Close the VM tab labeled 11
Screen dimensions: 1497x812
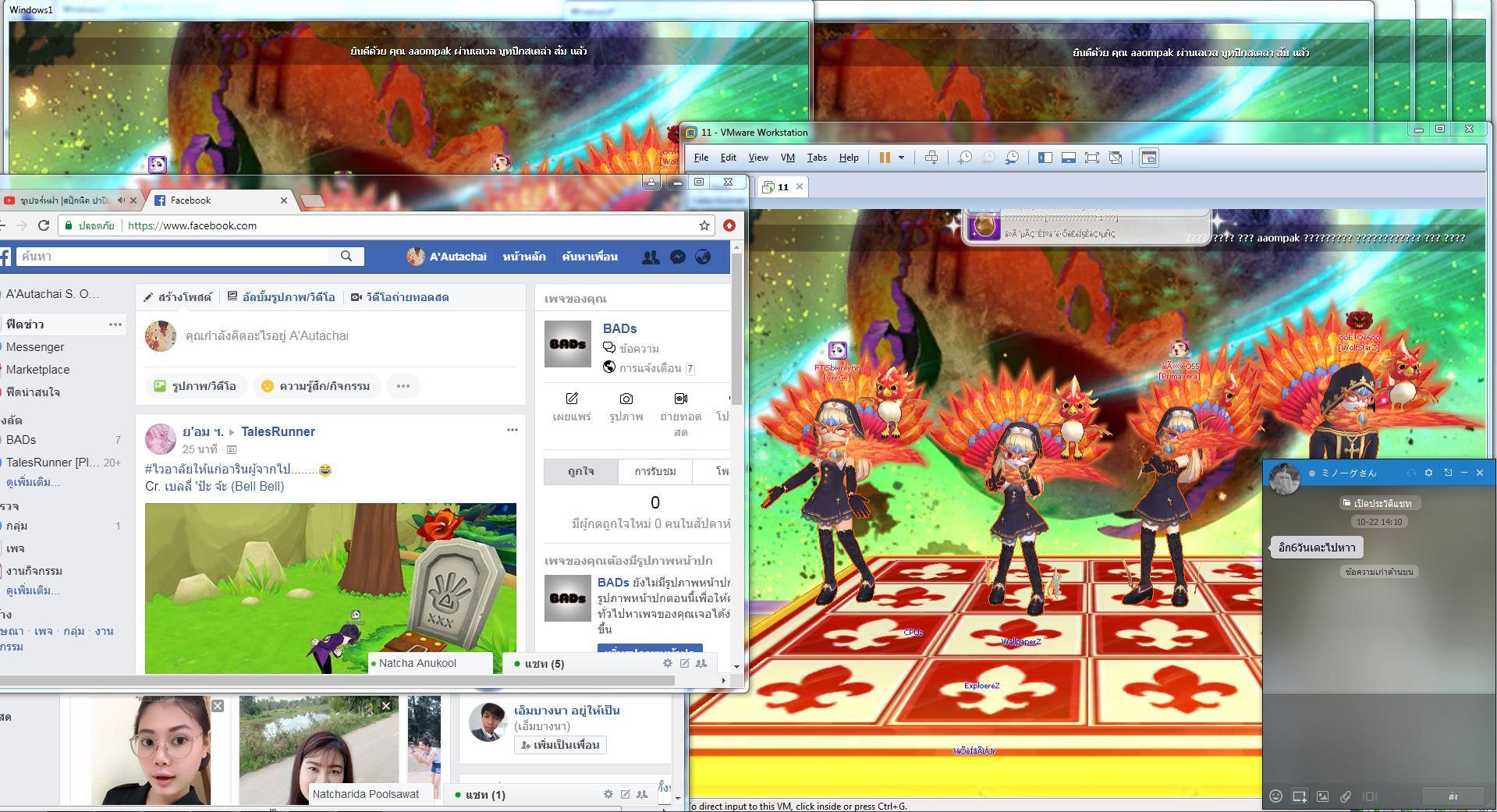(x=799, y=186)
